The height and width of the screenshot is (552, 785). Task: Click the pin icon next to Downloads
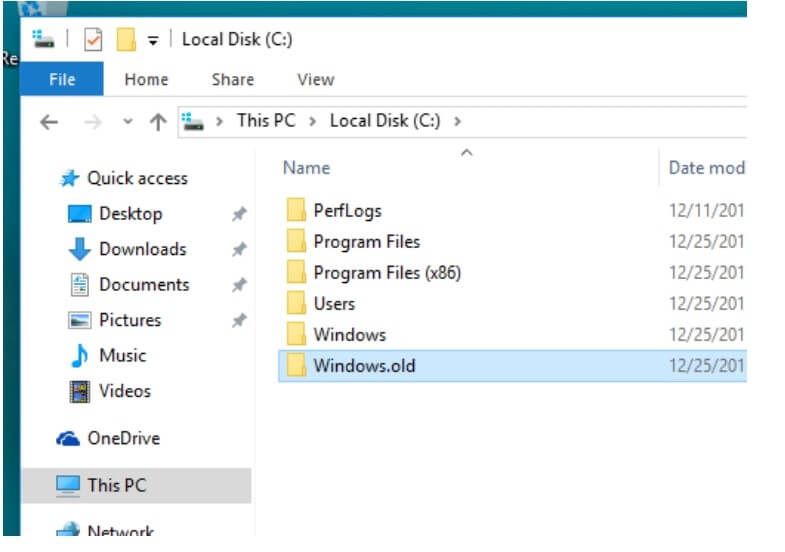pyautogui.click(x=239, y=249)
